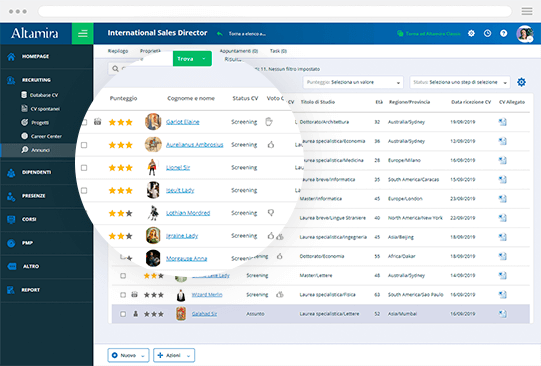Set star rating for Galahad Sir

click(x=154, y=314)
